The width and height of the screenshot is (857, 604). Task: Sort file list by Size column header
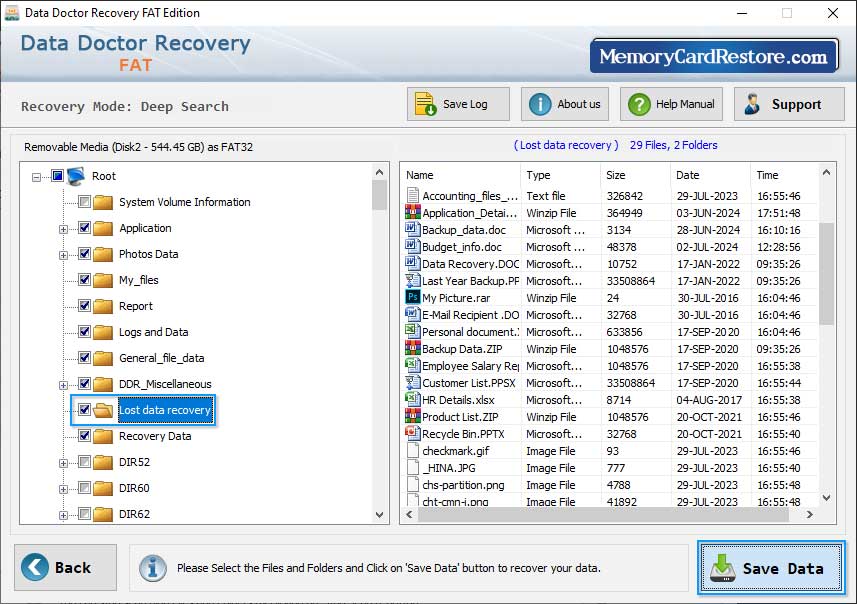[x=635, y=175]
